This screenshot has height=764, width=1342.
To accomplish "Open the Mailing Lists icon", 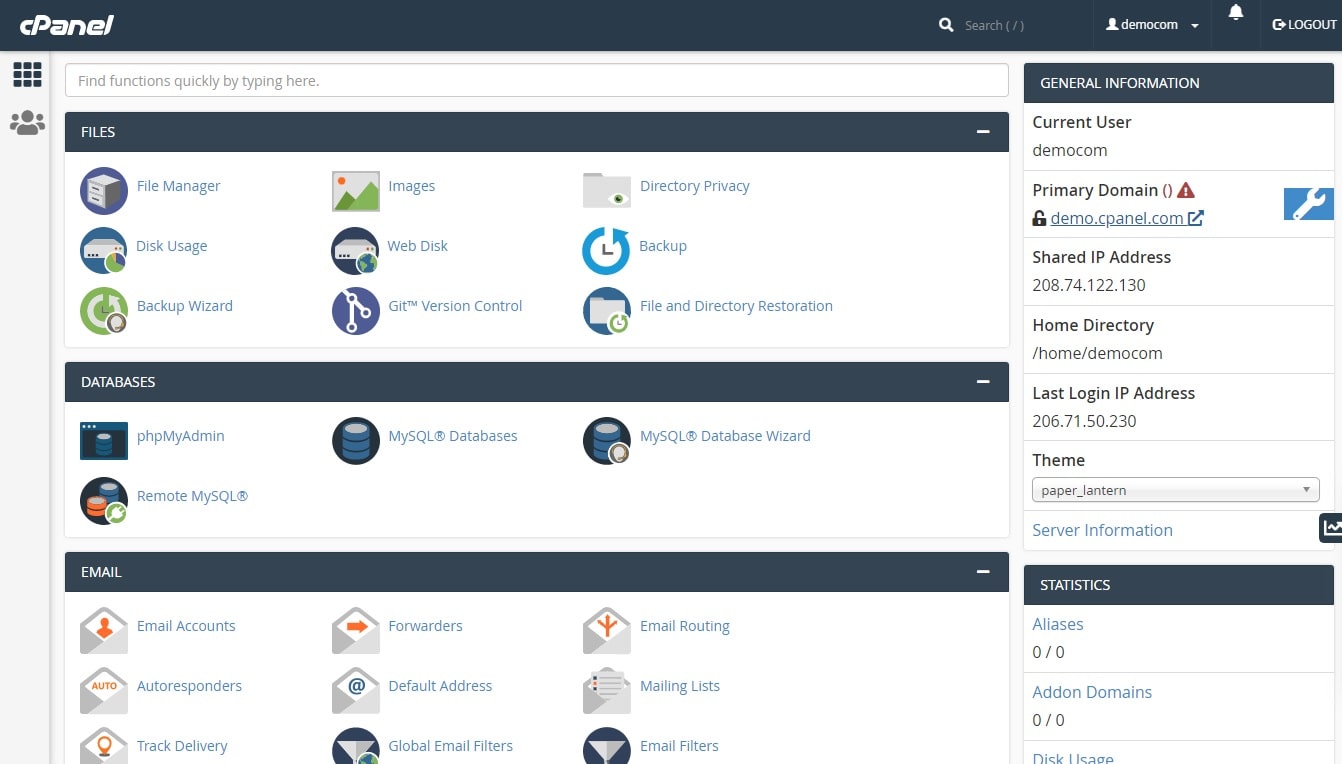I will pyautogui.click(x=607, y=691).
